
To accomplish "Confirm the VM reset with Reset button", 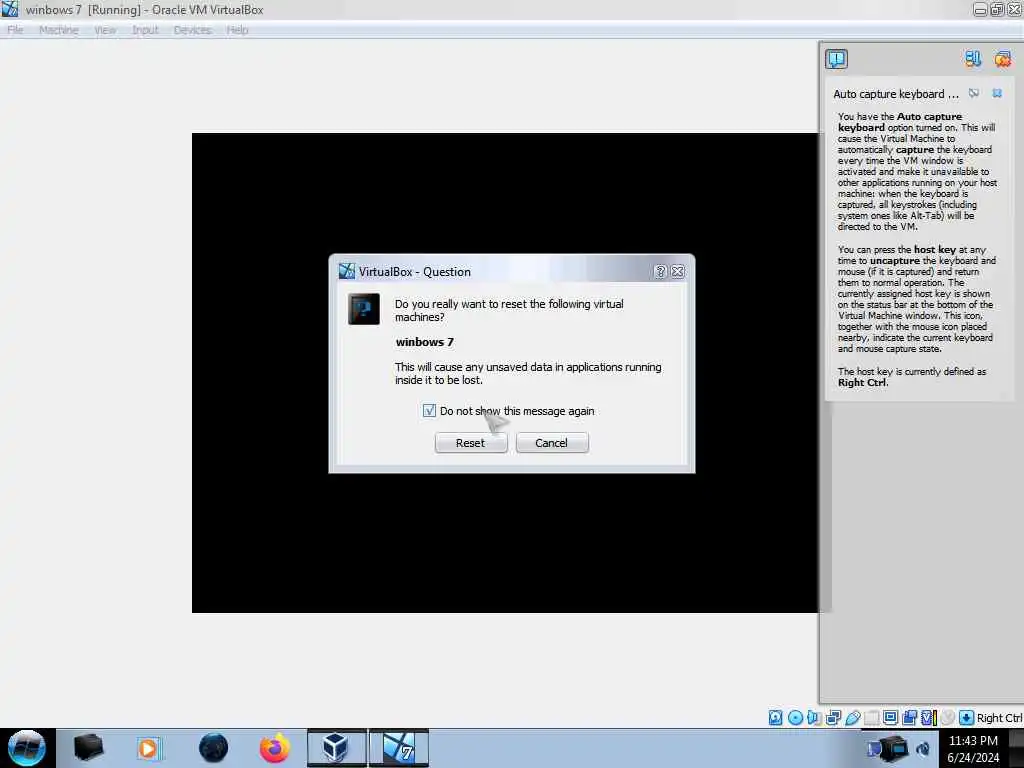I will pos(470,443).
